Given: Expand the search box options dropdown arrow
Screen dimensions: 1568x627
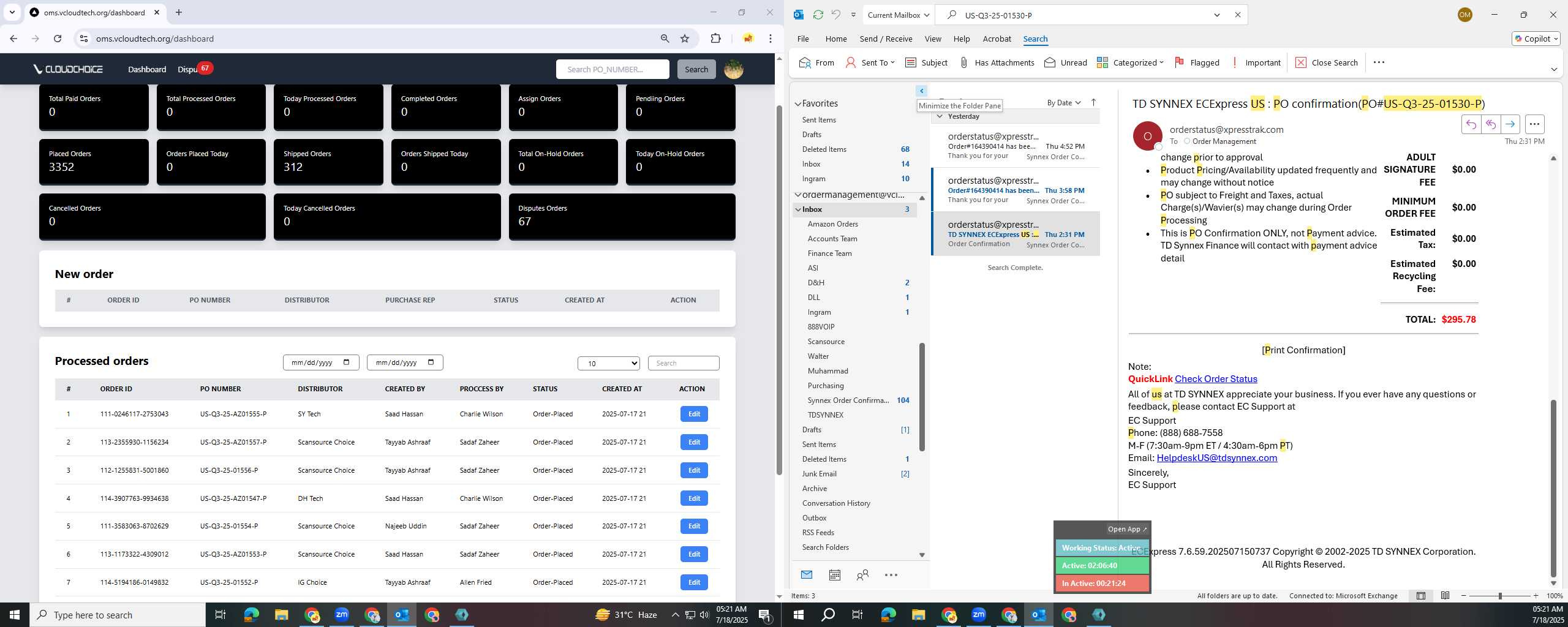Looking at the screenshot, I should 1216,15.
